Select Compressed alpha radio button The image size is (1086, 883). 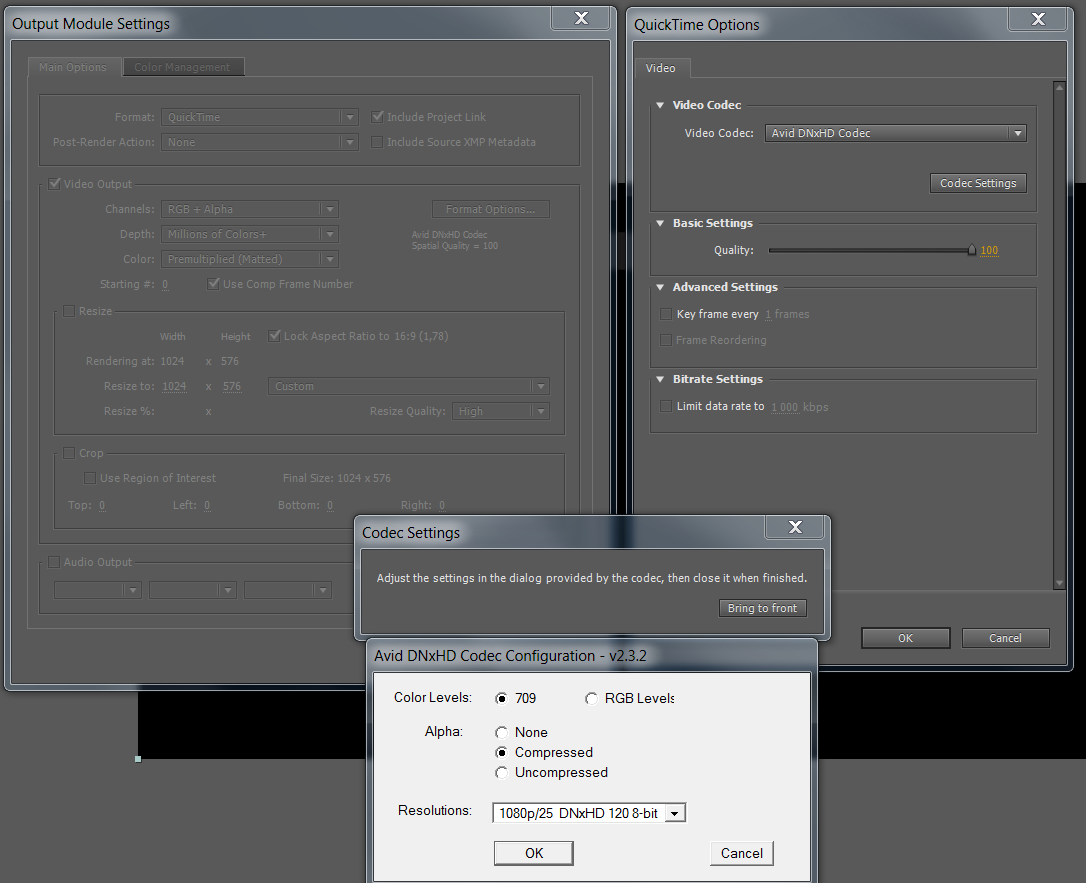(x=501, y=752)
